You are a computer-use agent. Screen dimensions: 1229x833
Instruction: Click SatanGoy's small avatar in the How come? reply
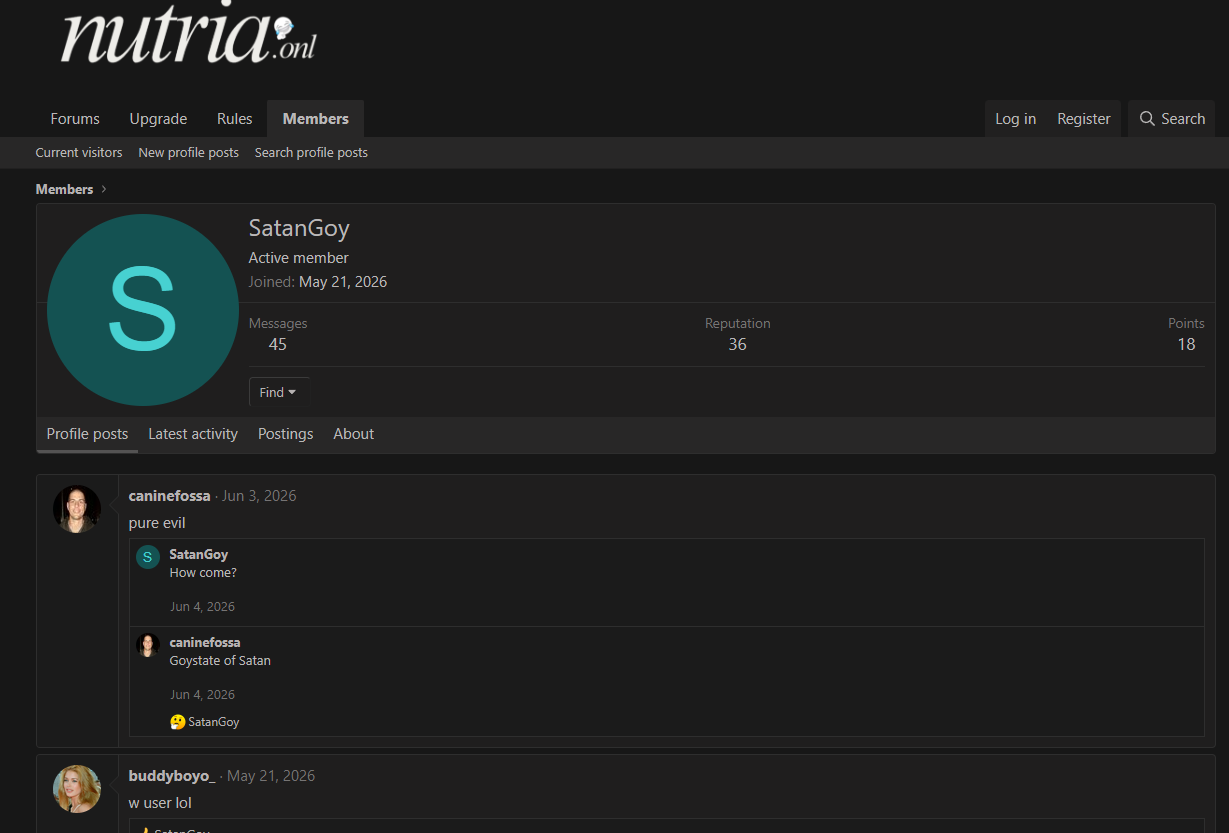pos(148,557)
